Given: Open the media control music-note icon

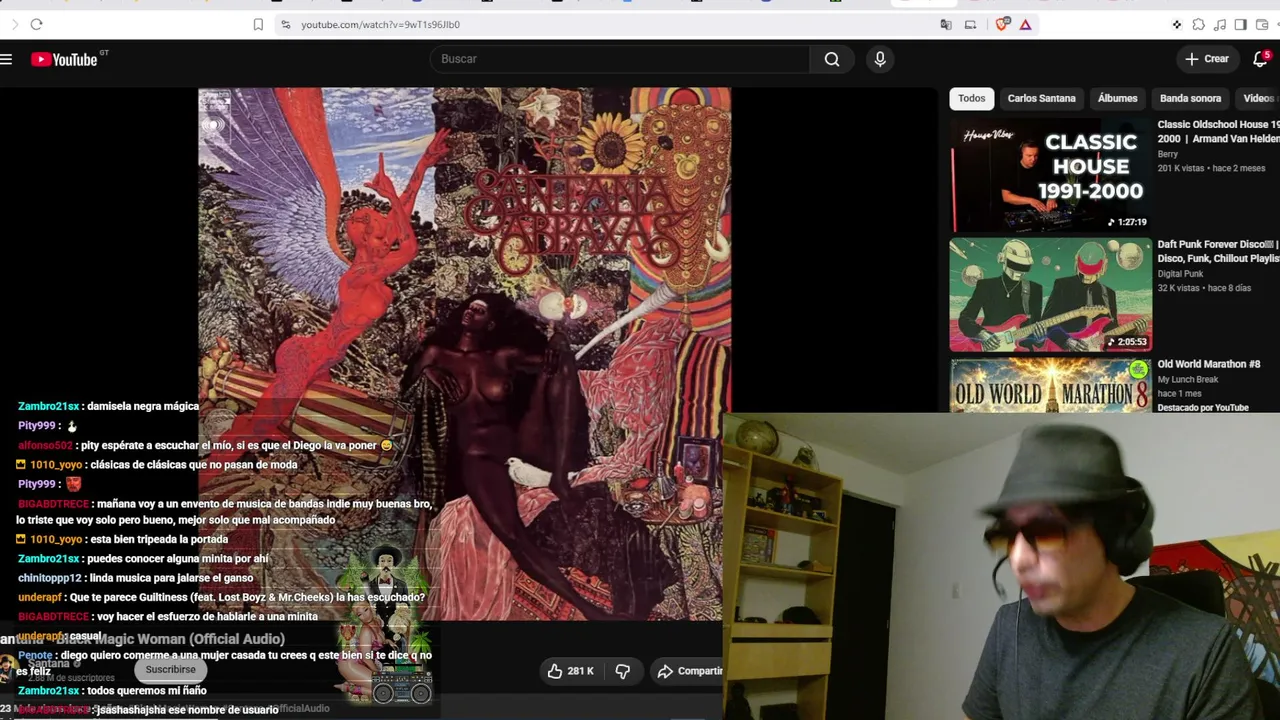Looking at the screenshot, I should pos(1219,24).
